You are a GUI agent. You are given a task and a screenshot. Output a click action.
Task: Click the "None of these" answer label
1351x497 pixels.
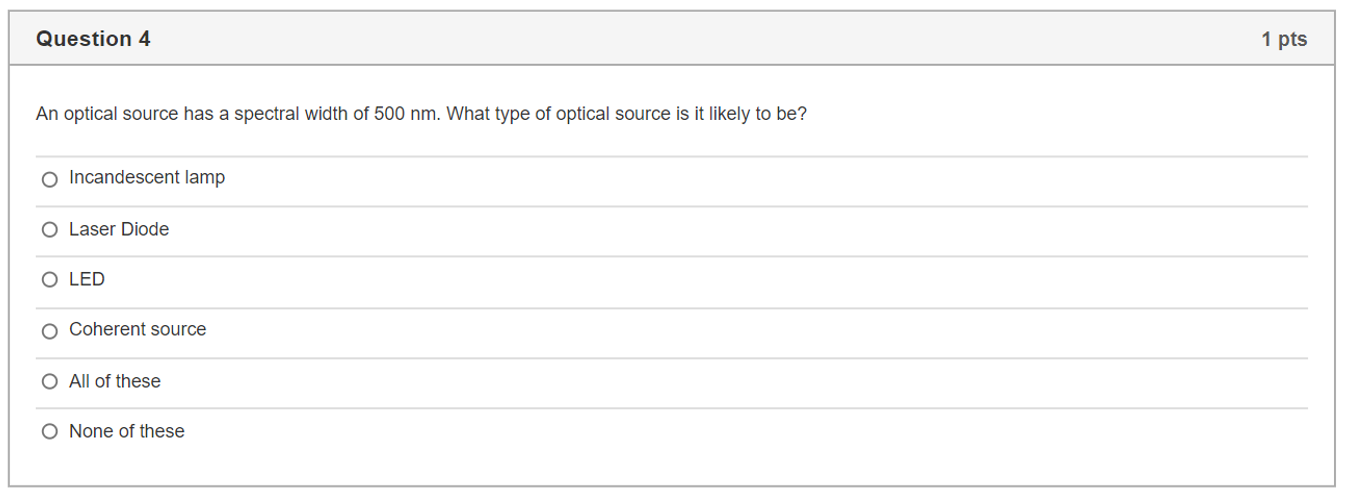[127, 431]
